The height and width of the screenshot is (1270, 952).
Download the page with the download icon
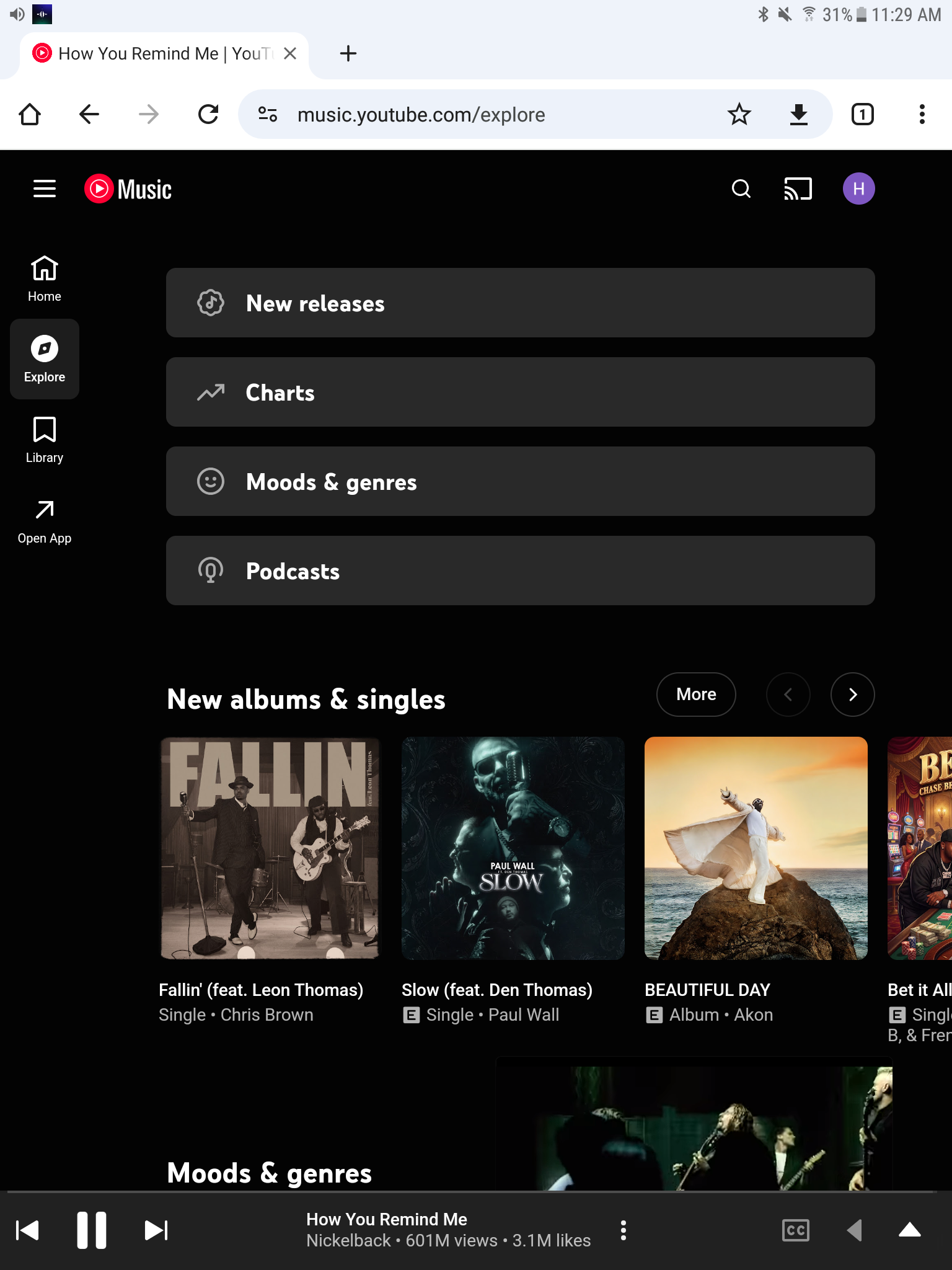(x=798, y=114)
